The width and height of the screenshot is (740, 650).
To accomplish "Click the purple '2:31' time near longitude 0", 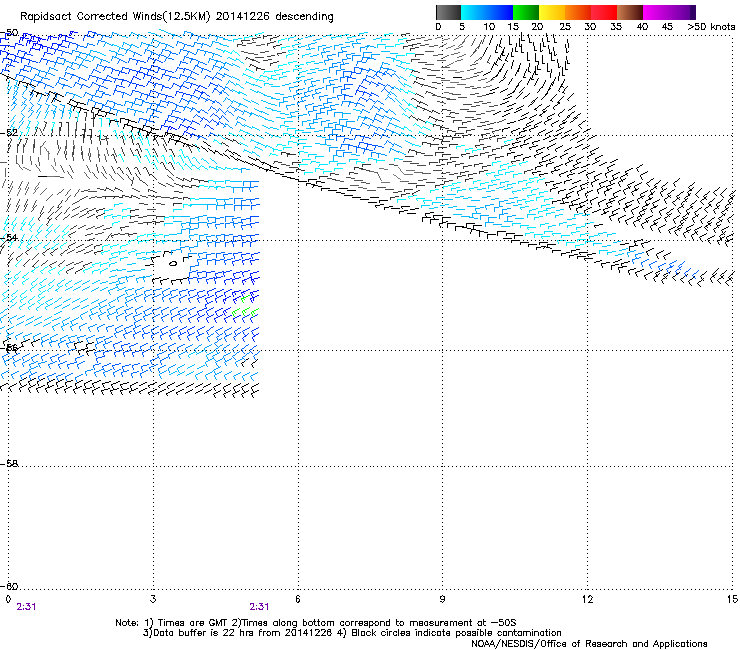I will [x=26, y=607].
